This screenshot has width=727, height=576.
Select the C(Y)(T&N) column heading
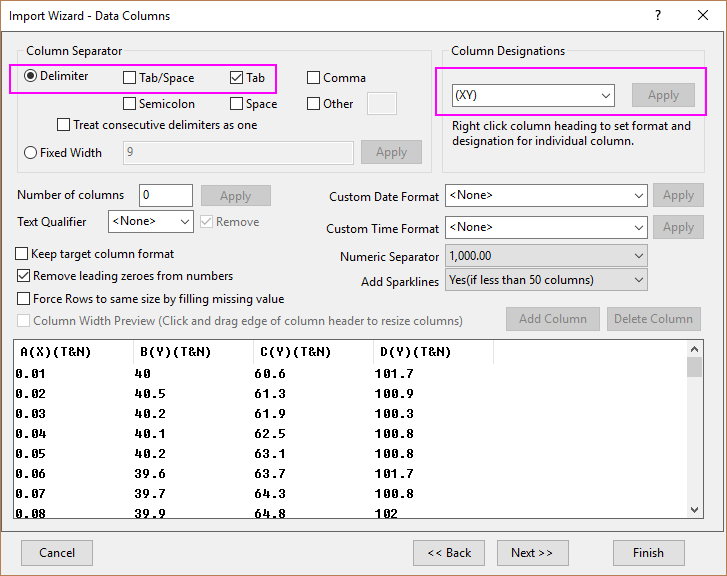314,352
